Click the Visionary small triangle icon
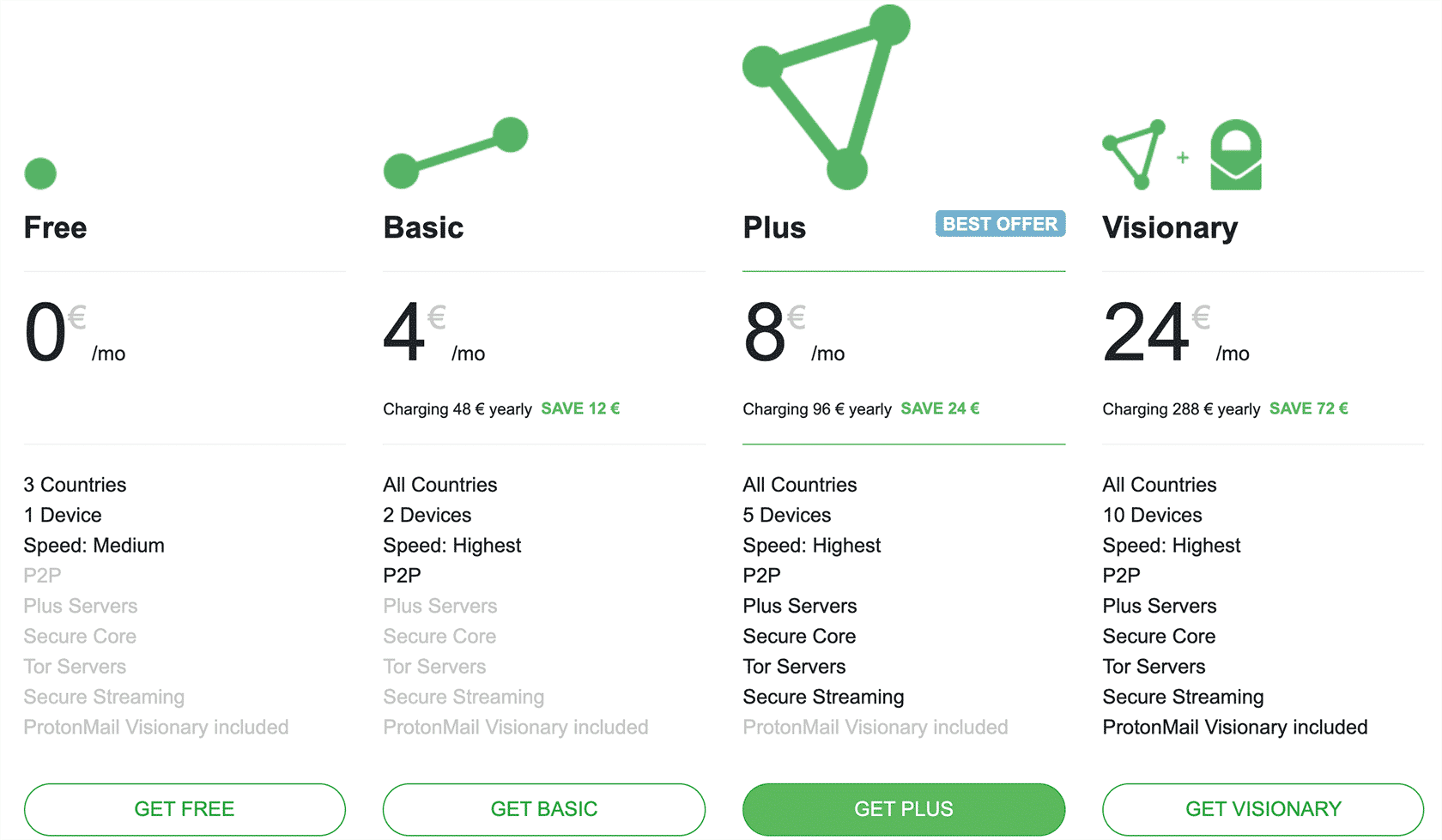The height and width of the screenshot is (840, 1442). coord(1134,154)
